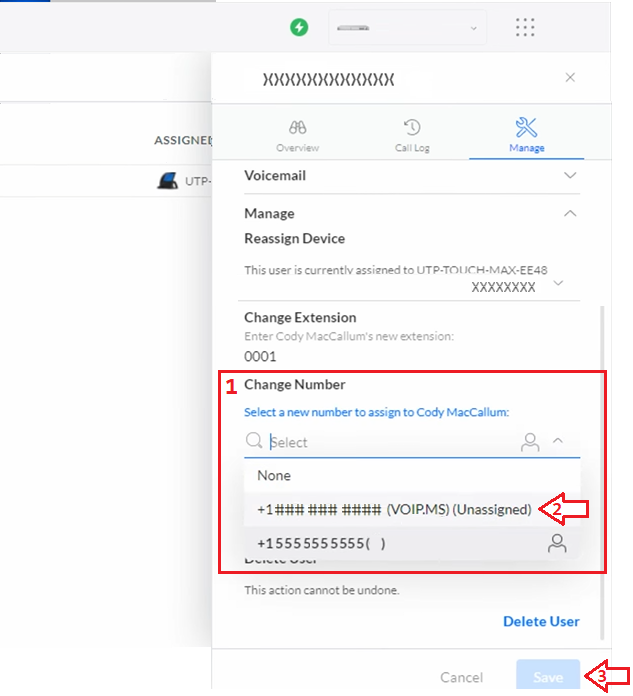Click the panel's vertical scrollbar
This screenshot has height=696, width=633.
click(x=602, y=471)
